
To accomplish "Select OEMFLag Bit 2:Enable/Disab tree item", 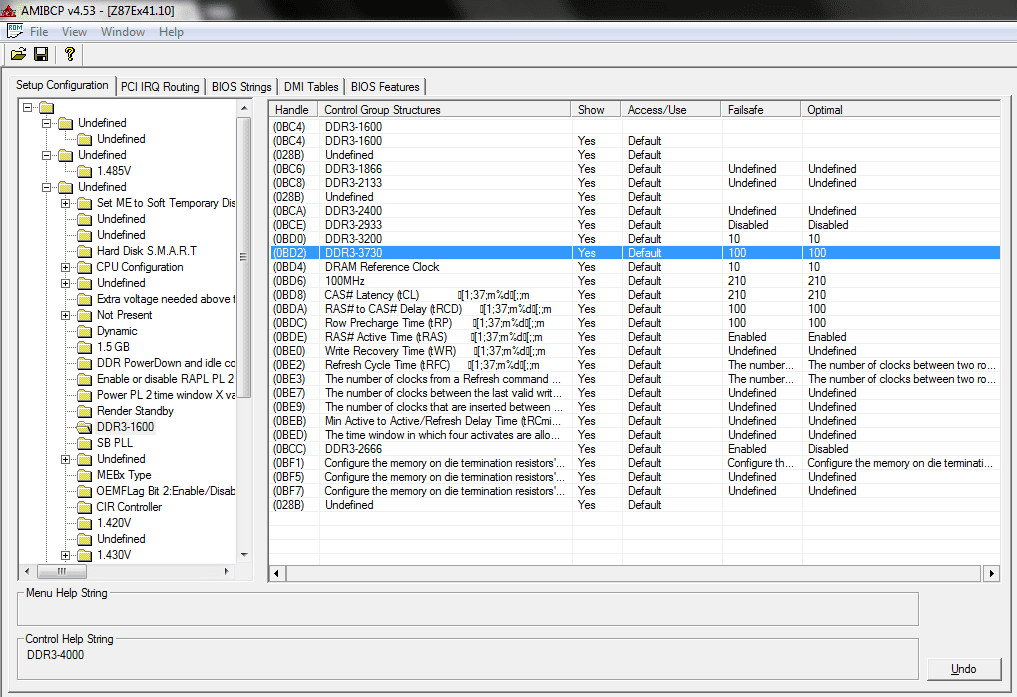I will (x=165, y=491).
